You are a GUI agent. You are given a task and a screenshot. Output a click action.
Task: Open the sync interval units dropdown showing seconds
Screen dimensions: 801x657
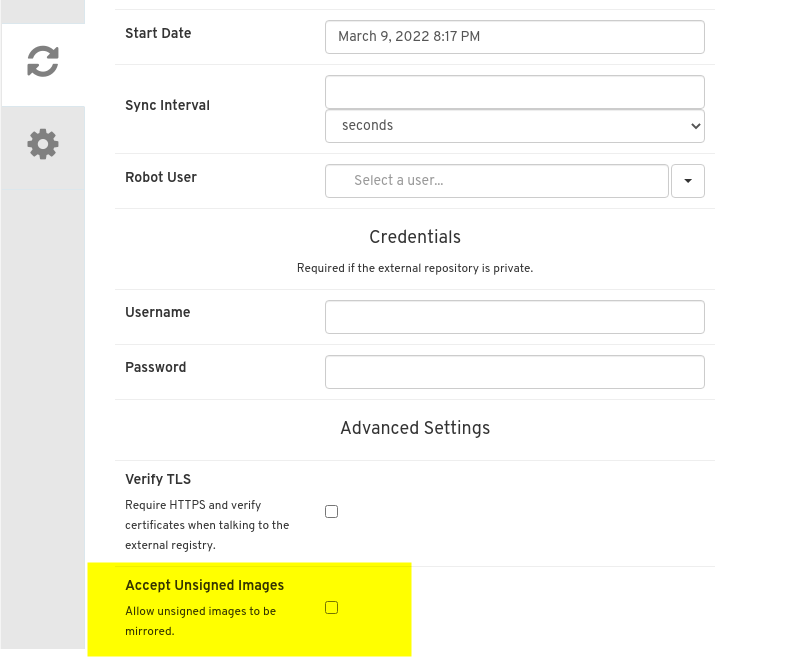click(x=514, y=126)
